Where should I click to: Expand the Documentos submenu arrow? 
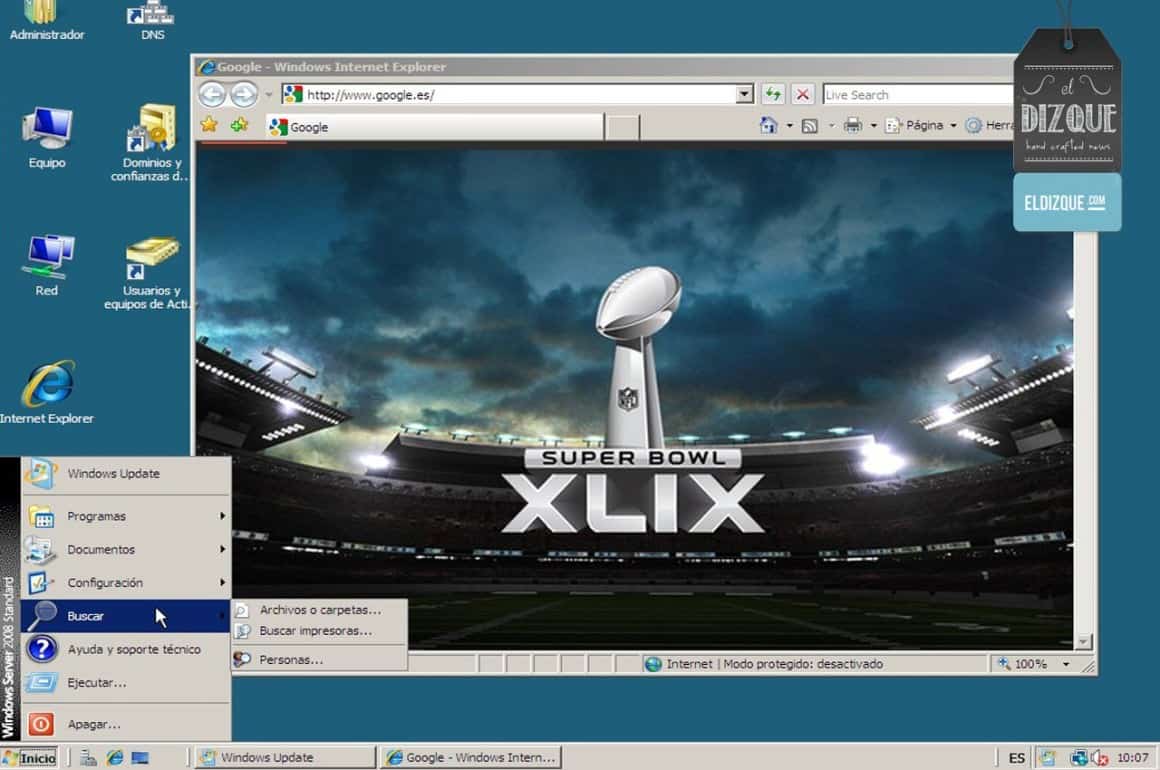(222, 549)
